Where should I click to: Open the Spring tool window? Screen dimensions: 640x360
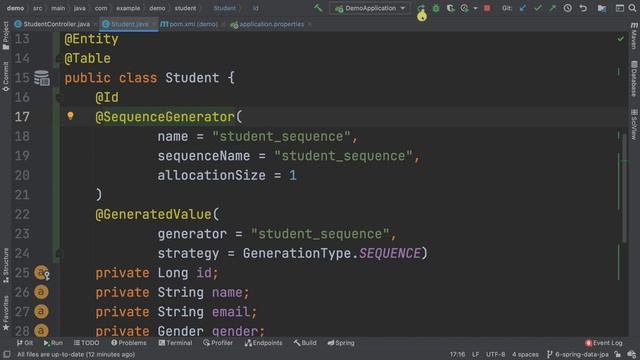click(x=341, y=343)
